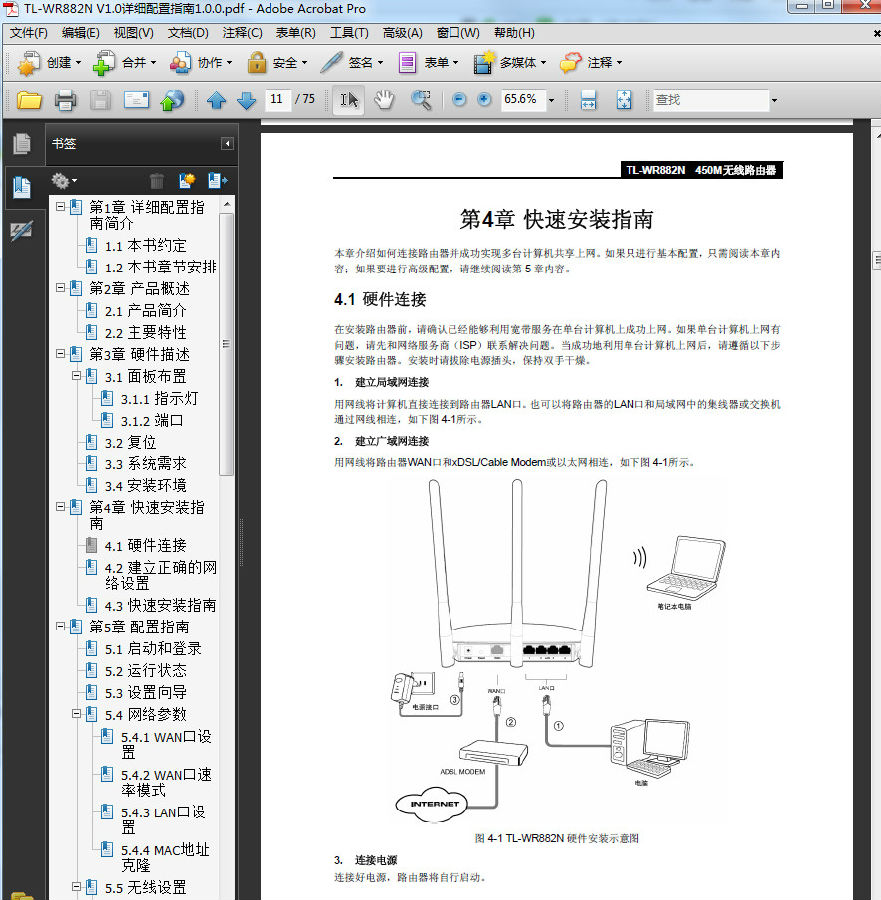The image size is (881, 900).
Task: Open the 编辑(E) menu
Action: [x=80, y=33]
